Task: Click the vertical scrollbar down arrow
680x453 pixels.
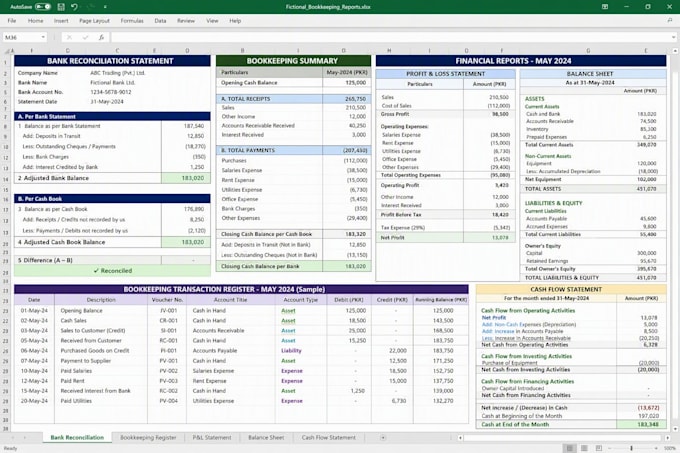Action: (x=675, y=429)
